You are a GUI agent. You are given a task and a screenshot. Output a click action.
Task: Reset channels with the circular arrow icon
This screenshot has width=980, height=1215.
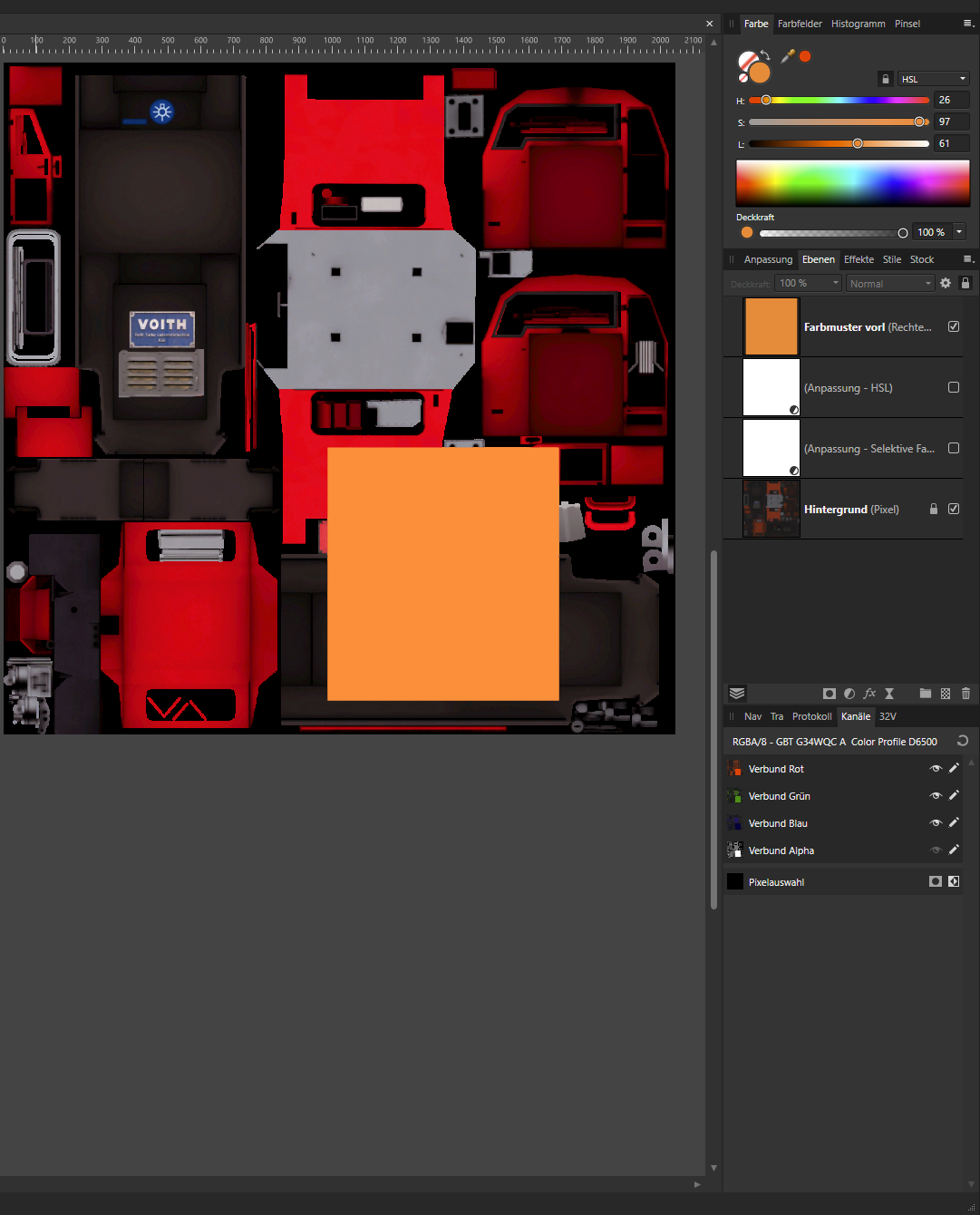963,741
